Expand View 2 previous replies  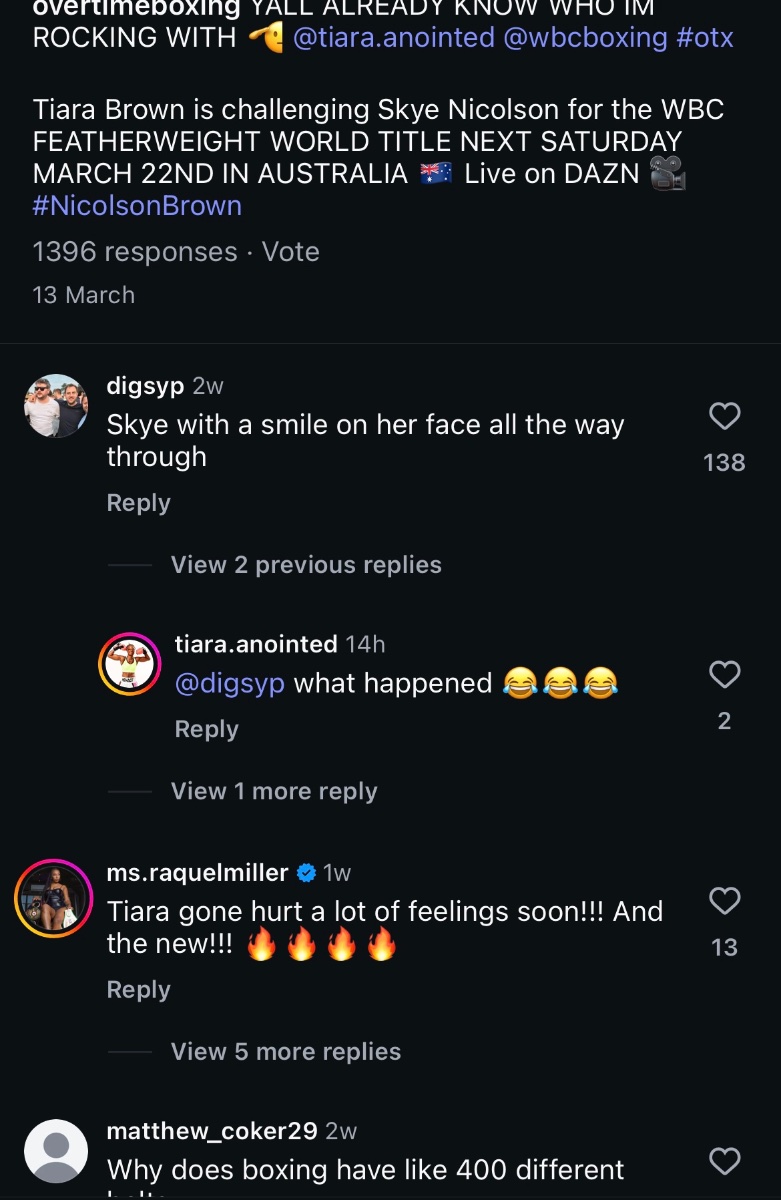tap(306, 565)
